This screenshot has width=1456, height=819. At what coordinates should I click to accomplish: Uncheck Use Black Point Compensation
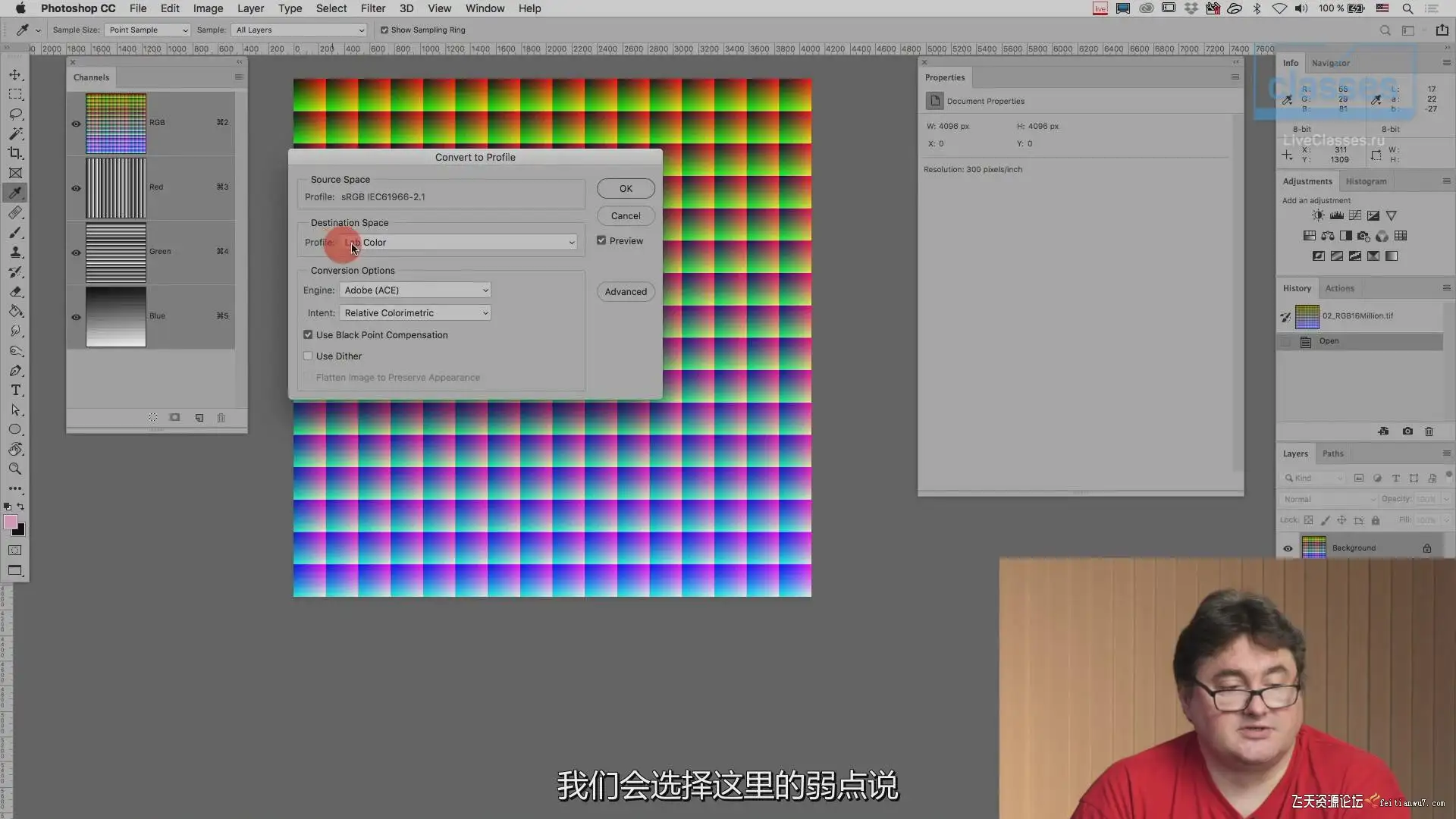click(x=308, y=334)
